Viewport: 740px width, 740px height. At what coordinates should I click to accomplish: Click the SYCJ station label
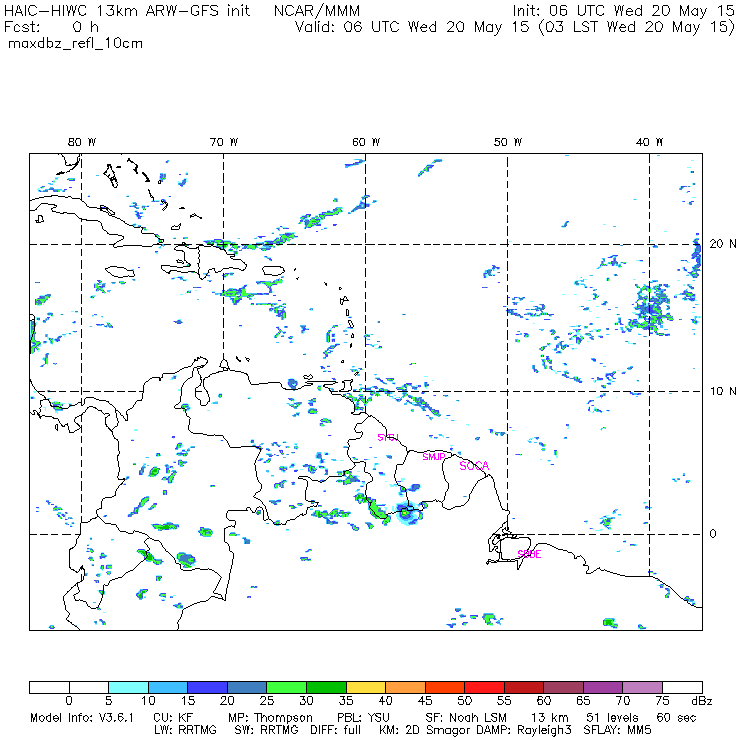pos(388,437)
